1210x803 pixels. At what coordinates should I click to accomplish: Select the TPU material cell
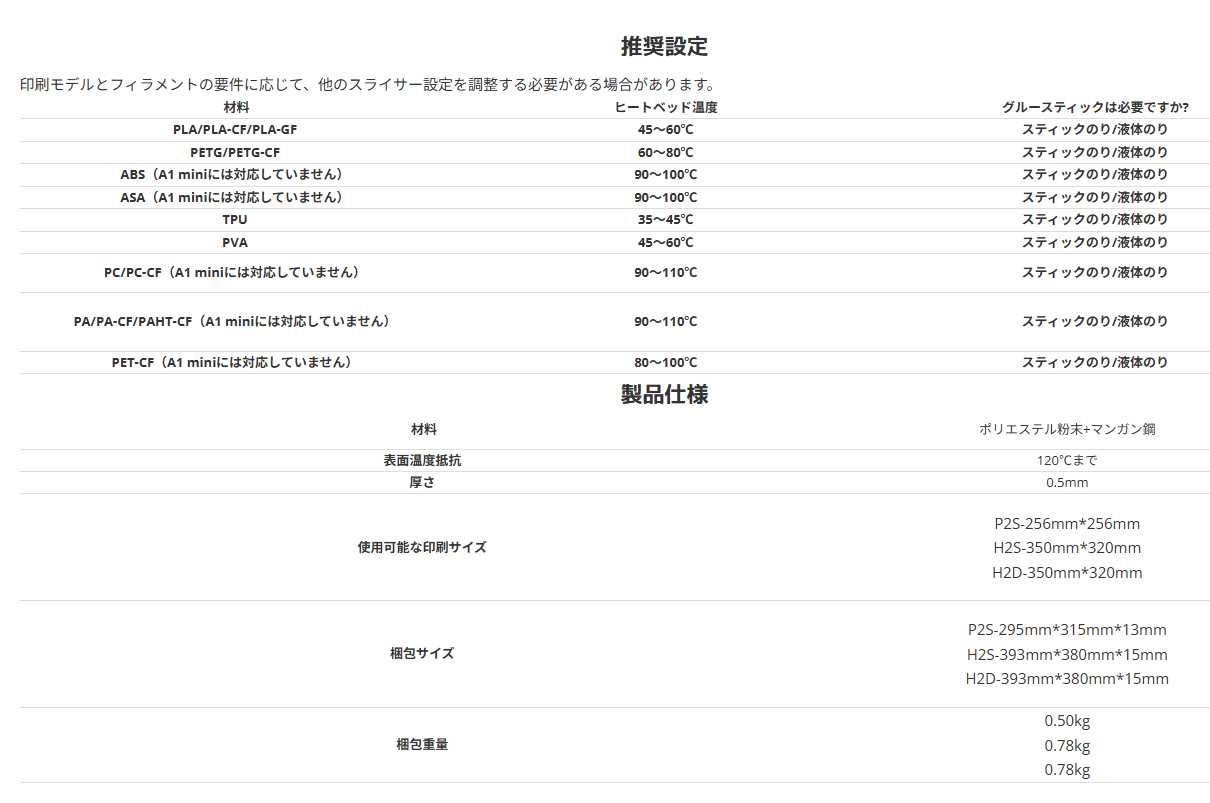235,219
